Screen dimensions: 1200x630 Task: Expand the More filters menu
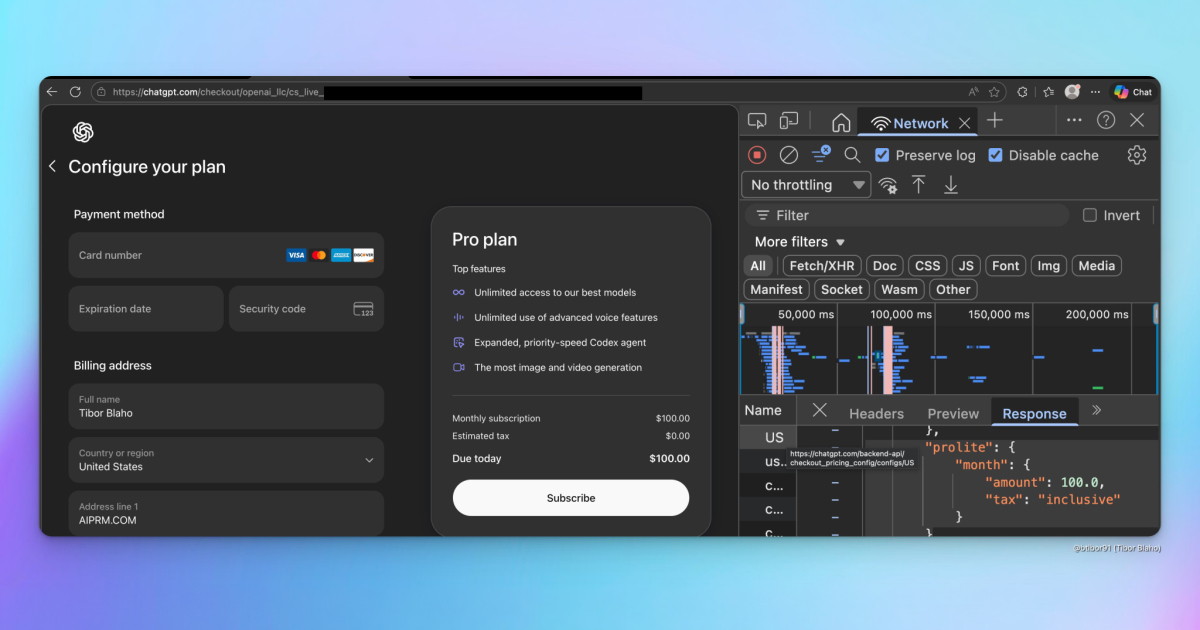(797, 241)
